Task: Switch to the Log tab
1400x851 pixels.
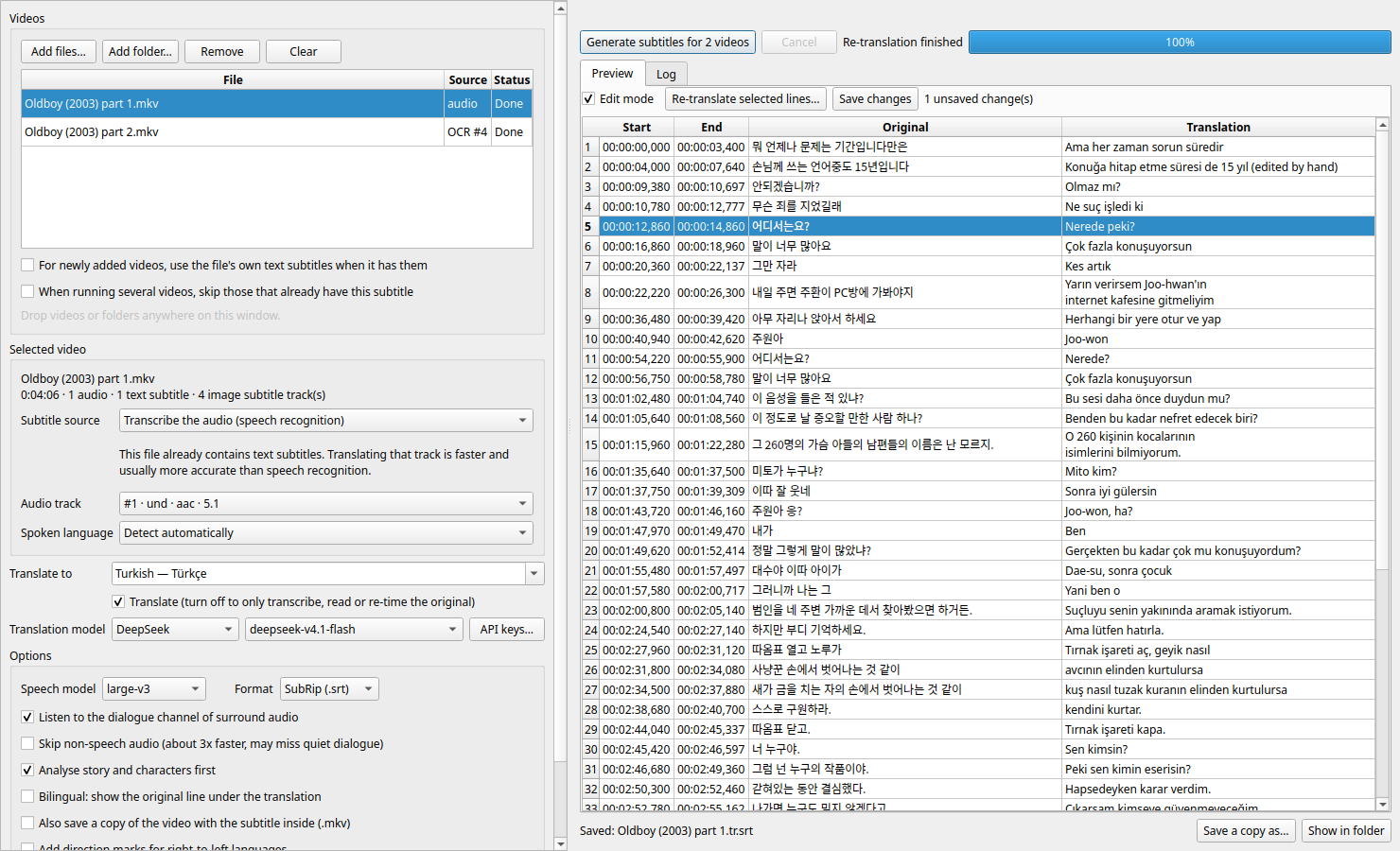Action: coord(667,75)
